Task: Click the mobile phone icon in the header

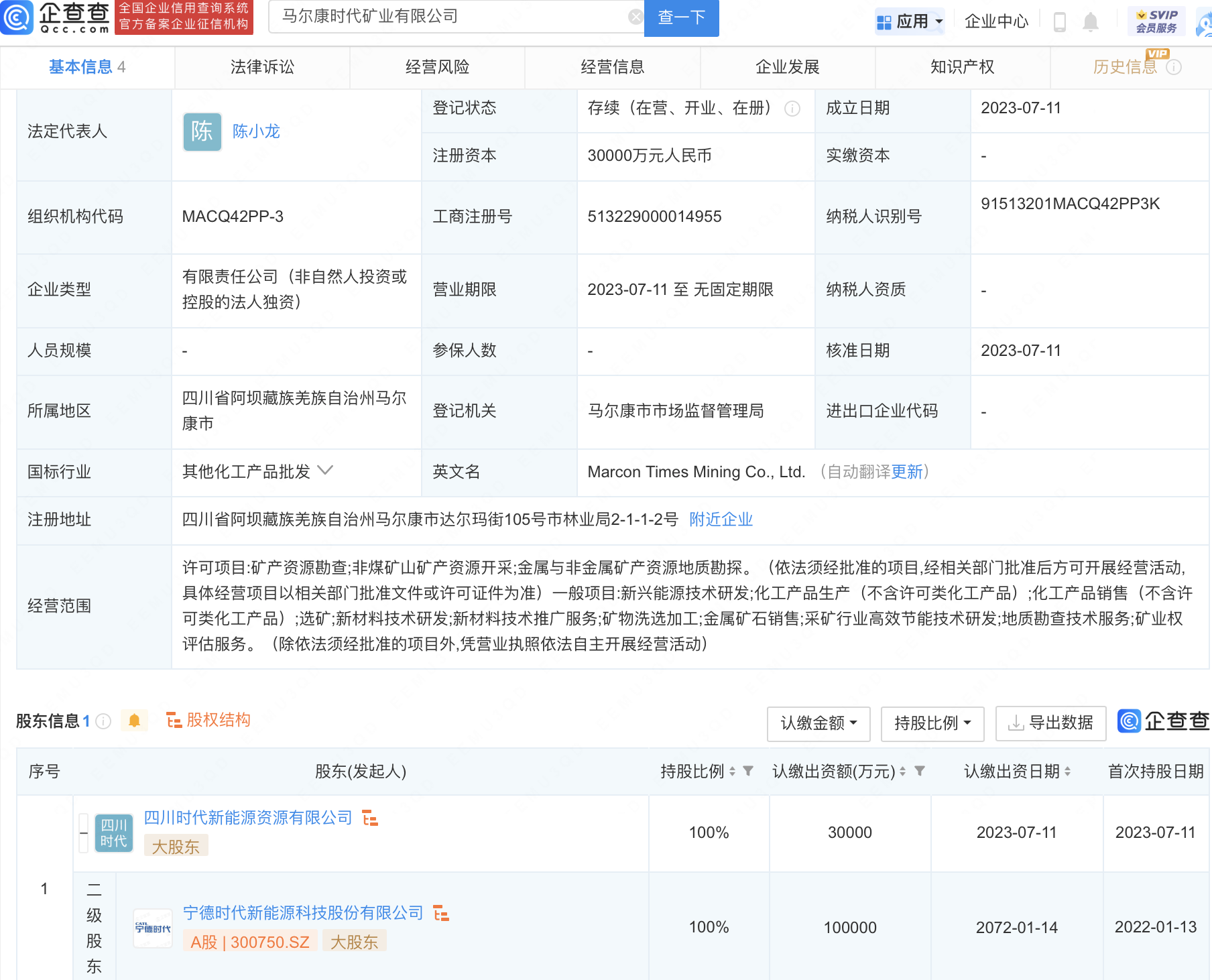Action: point(1060,21)
